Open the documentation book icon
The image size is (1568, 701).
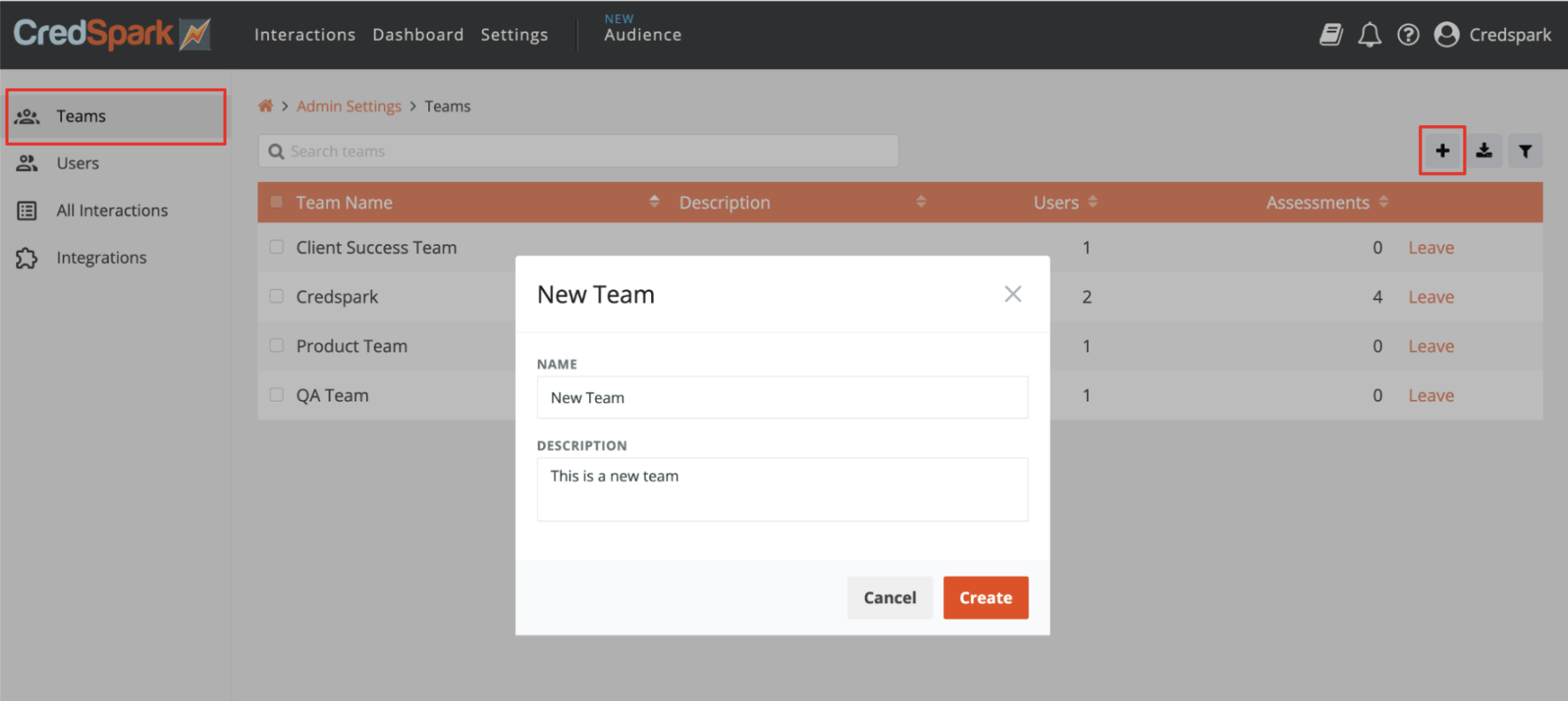click(1331, 34)
